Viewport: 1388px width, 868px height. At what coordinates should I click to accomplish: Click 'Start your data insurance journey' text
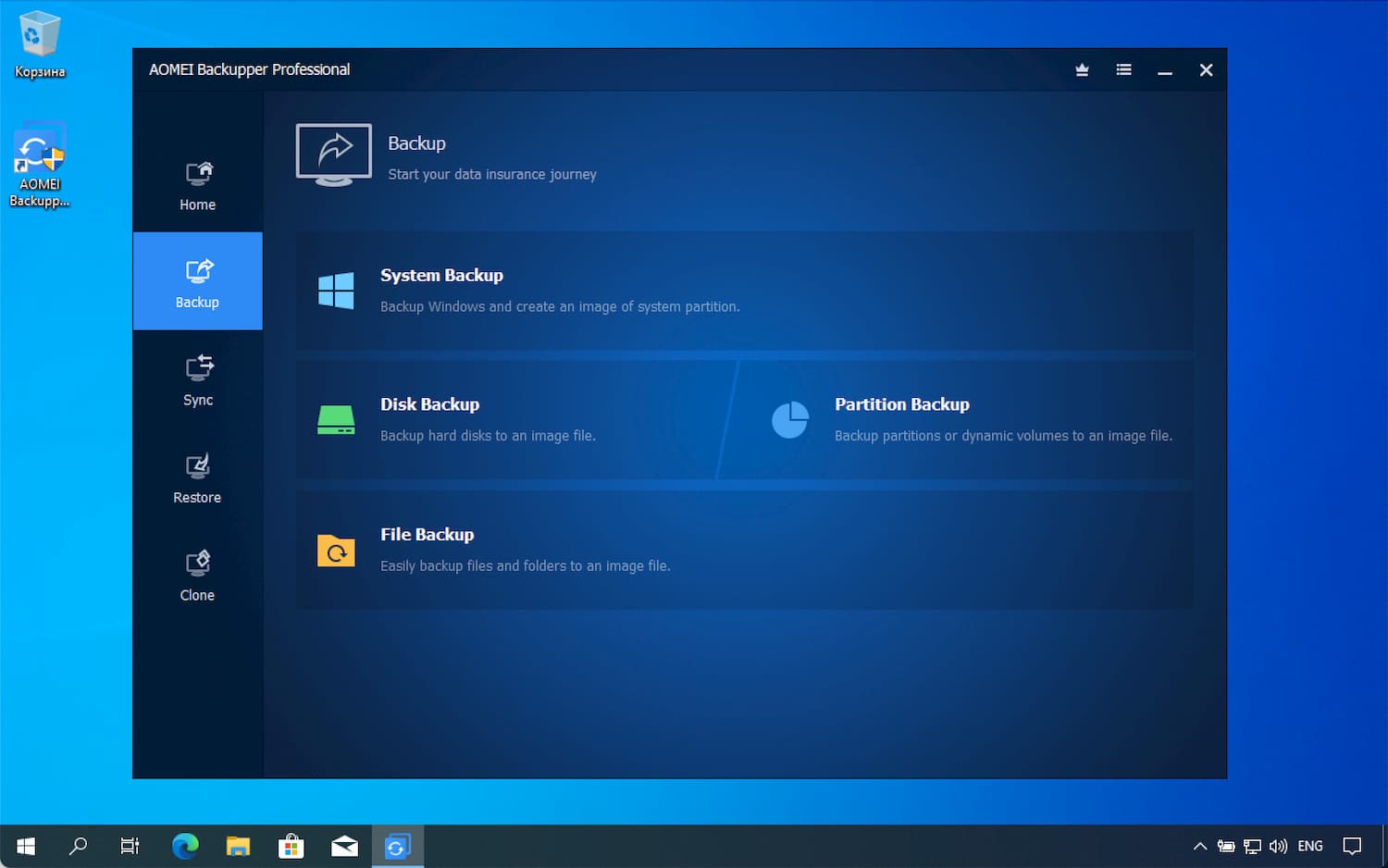click(x=492, y=174)
